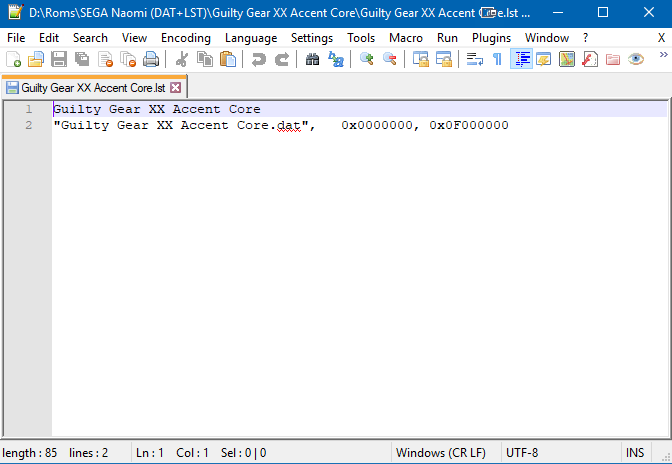
Task: Open the Replace toolbar icon
Action: (336, 59)
